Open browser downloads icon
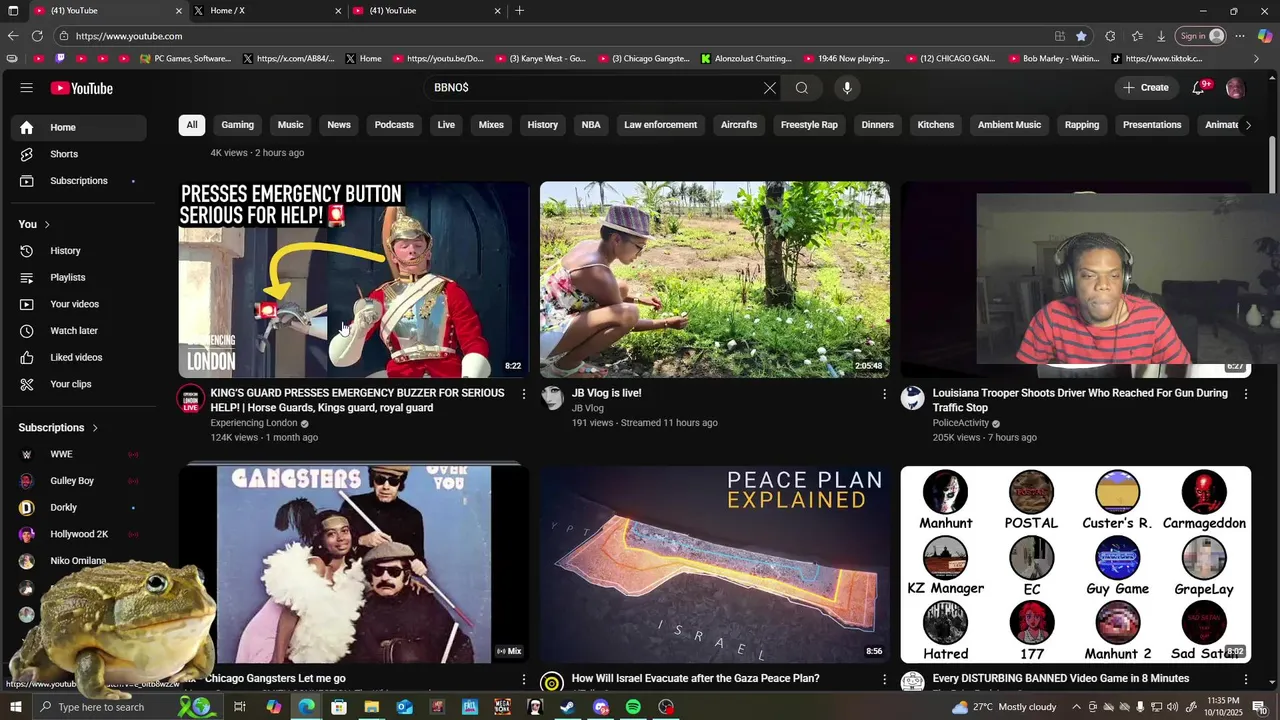Screen dimensions: 1280x720 1161,36
